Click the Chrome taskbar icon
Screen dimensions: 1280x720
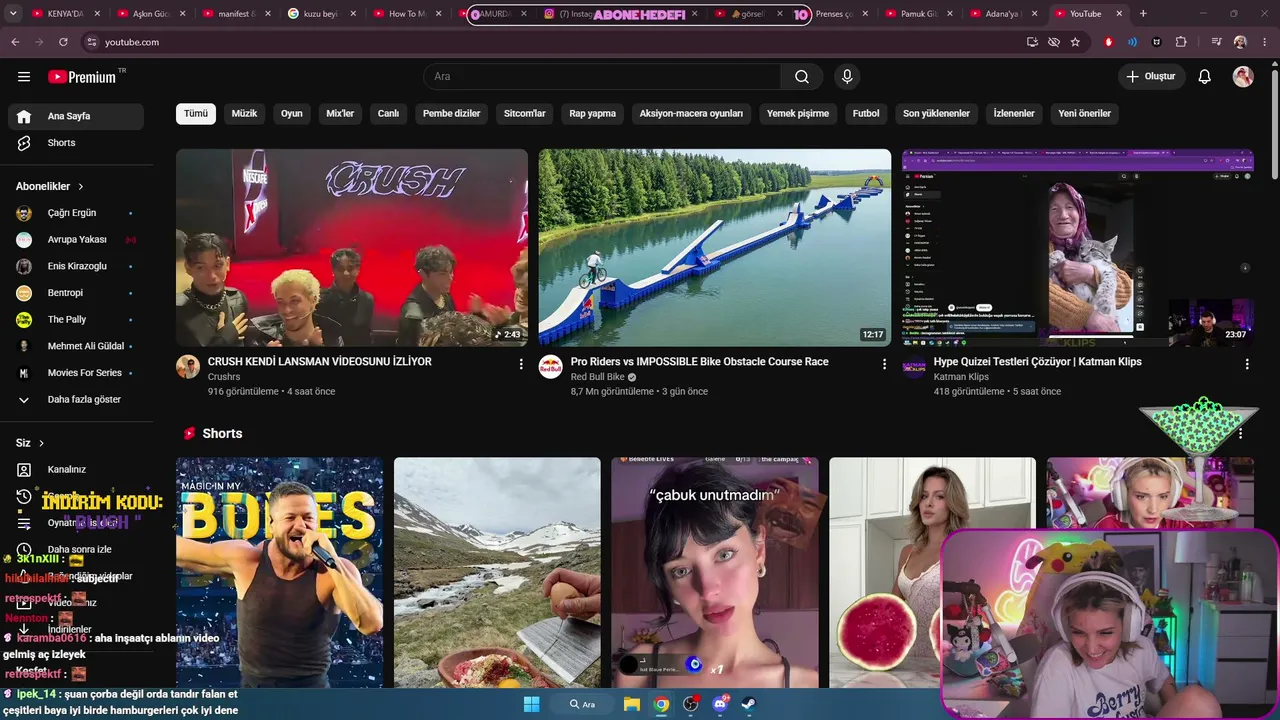(x=661, y=704)
